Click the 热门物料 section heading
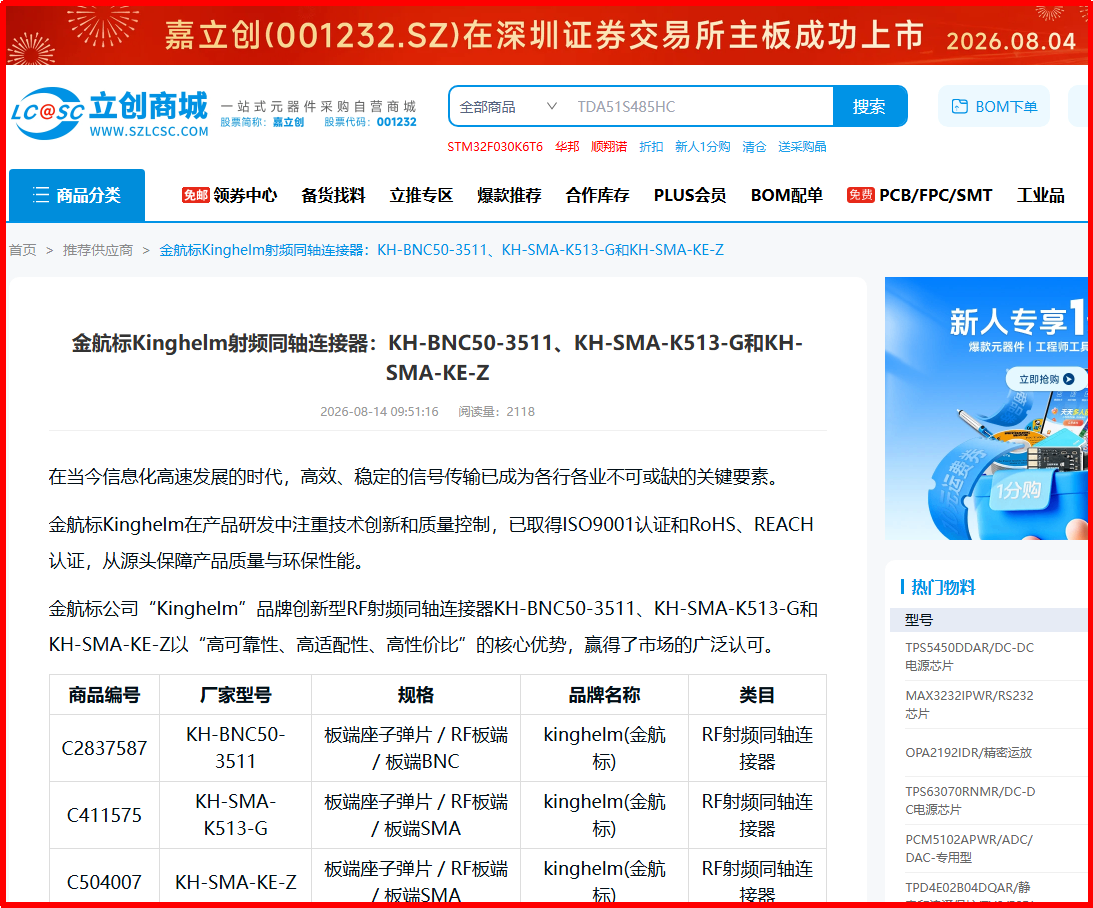Viewport: 1093px width, 908px height. [942, 587]
